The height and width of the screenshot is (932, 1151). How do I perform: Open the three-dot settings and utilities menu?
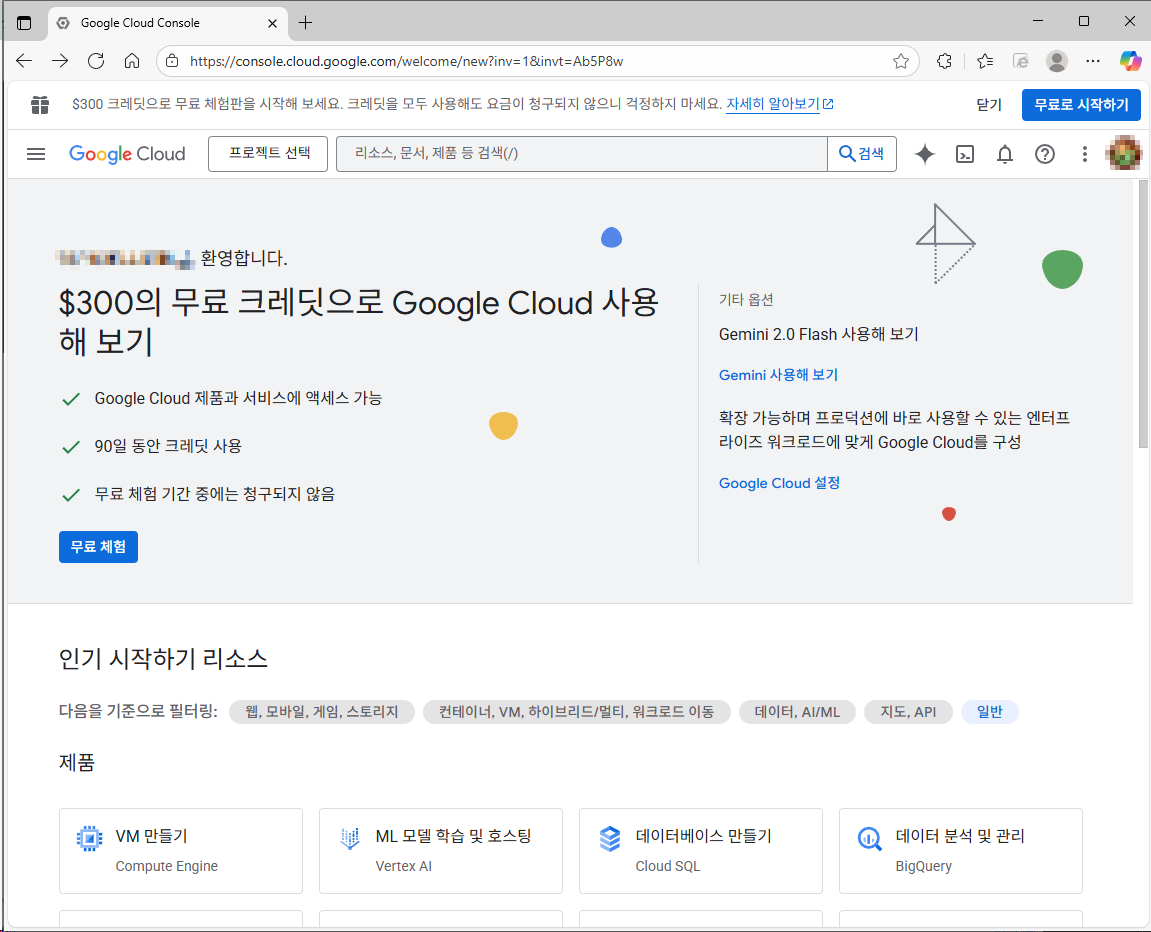(1084, 154)
